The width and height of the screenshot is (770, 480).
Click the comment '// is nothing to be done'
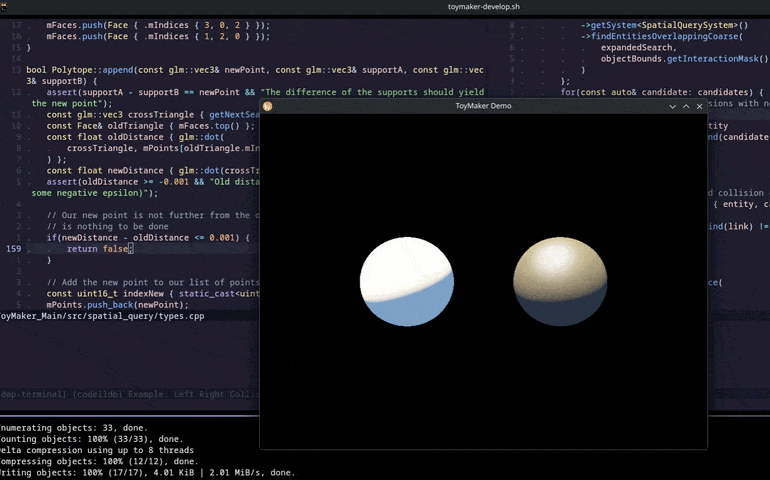tap(108, 227)
